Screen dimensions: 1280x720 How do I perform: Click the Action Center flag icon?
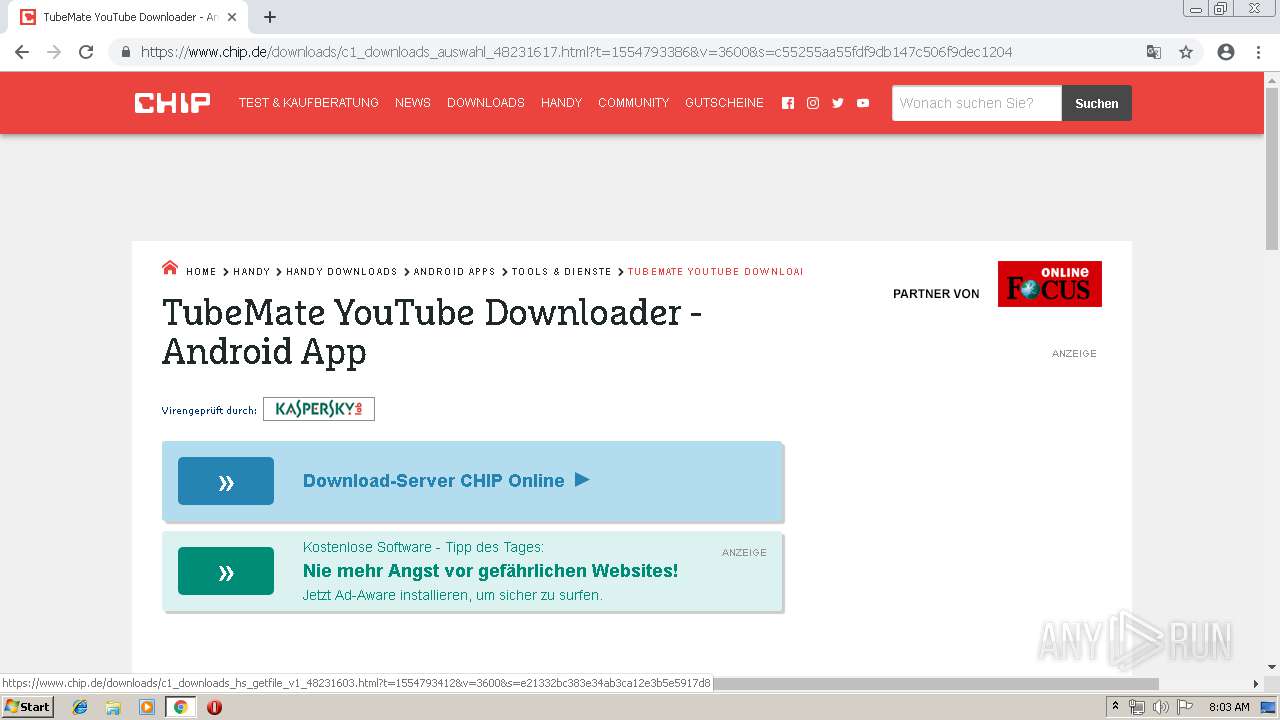pyautogui.click(x=1185, y=707)
